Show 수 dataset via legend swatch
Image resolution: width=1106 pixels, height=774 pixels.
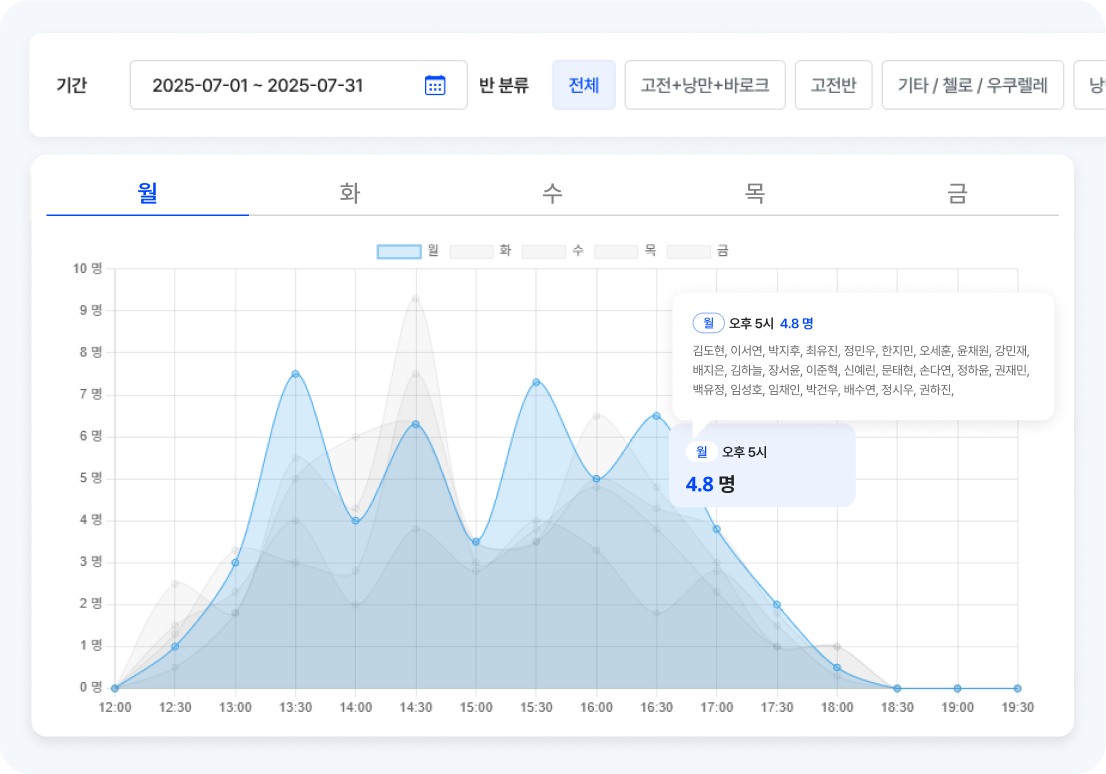tap(544, 251)
